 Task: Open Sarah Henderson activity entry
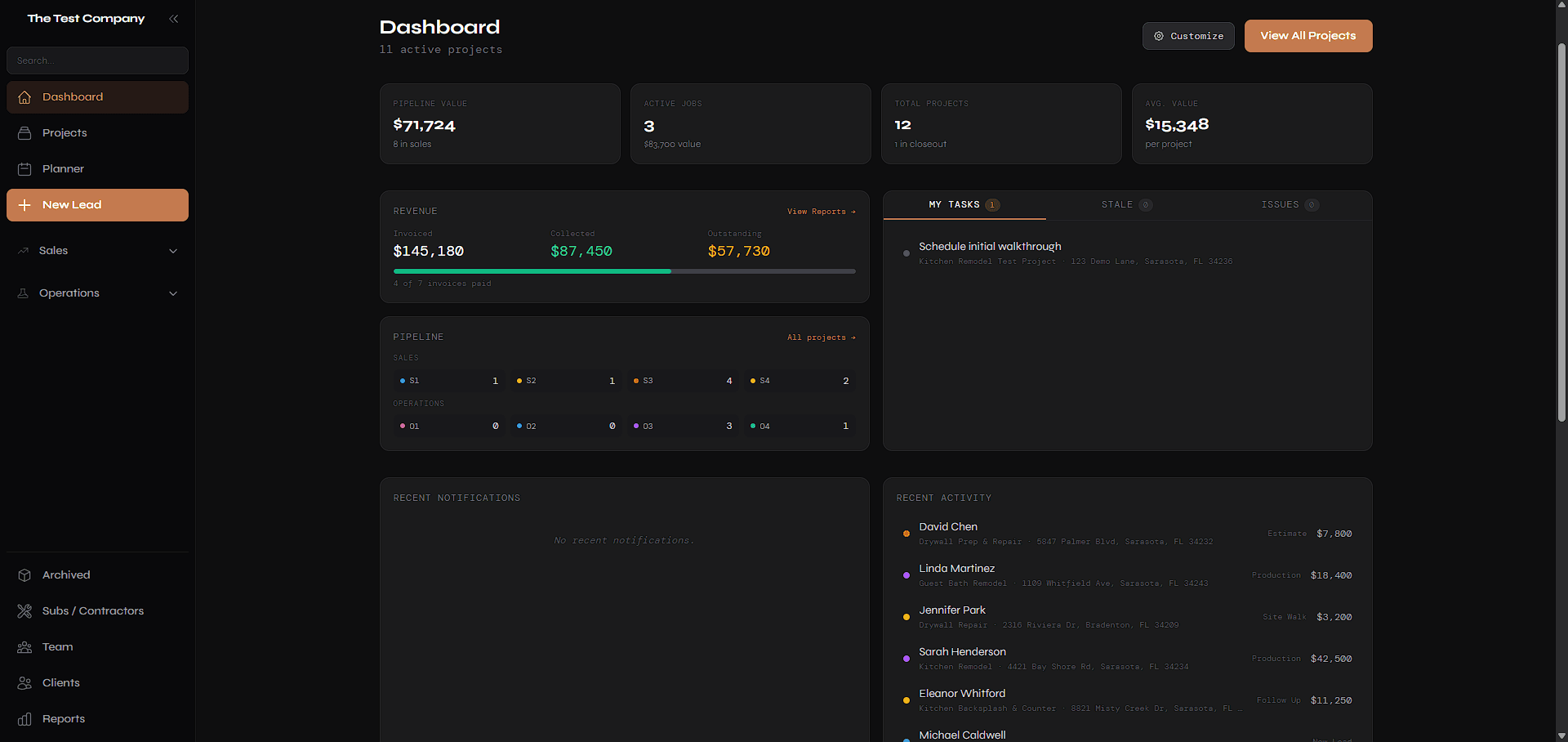1127,659
